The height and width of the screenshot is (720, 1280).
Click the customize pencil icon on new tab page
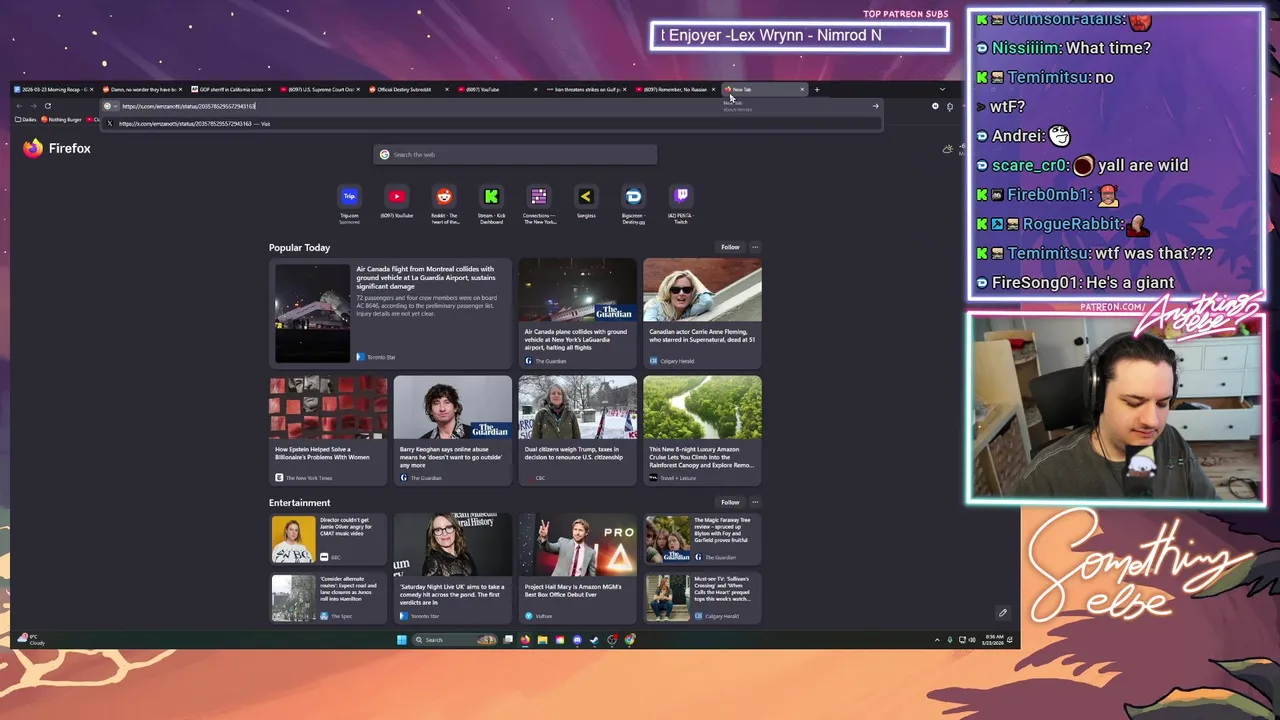click(1002, 613)
